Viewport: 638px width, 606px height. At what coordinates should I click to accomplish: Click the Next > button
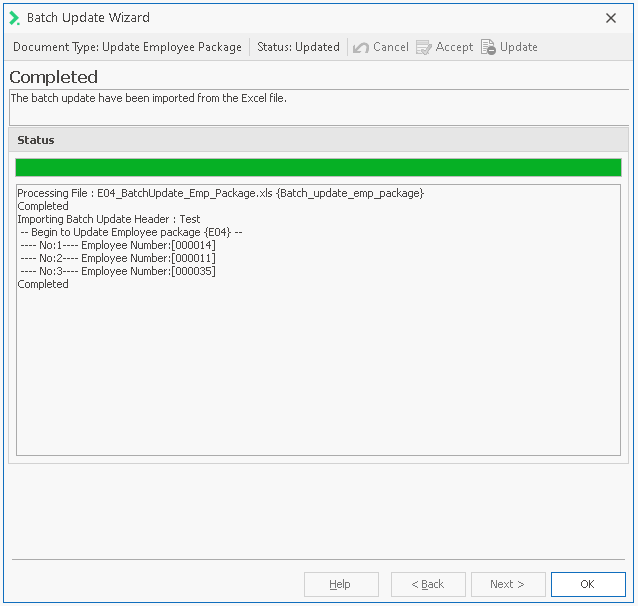tap(508, 584)
